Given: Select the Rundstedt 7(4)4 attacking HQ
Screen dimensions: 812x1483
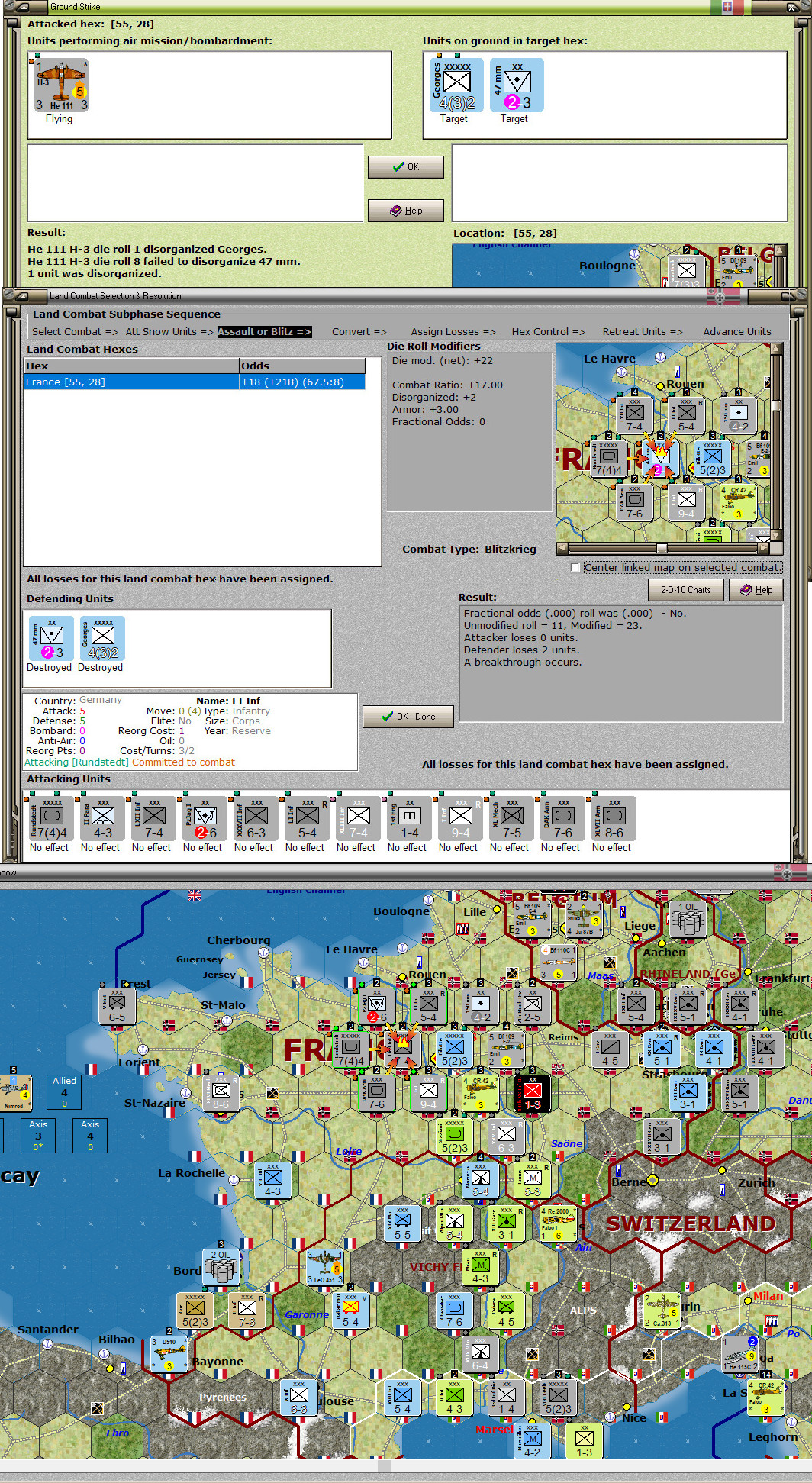Looking at the screenshot, I should (51, 818).
